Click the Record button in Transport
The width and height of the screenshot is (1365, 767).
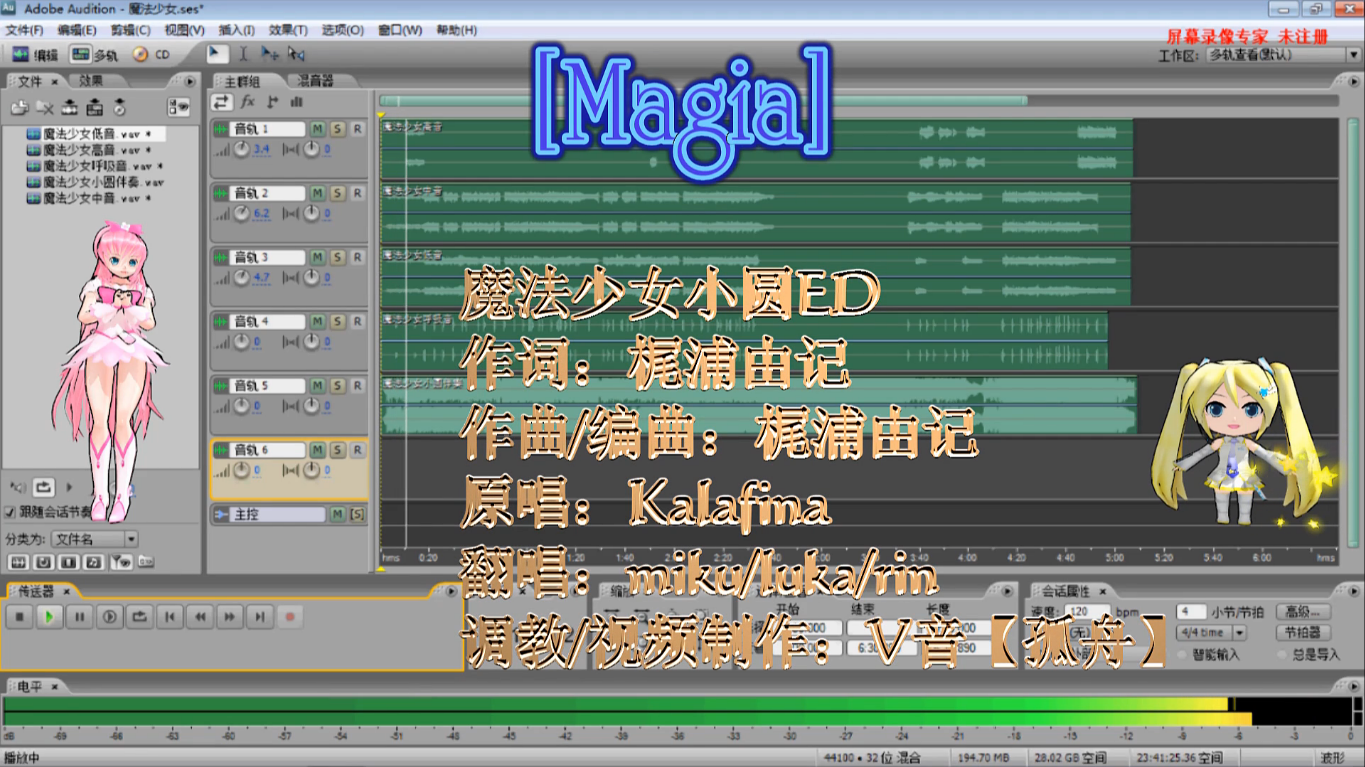click(290, 617)
